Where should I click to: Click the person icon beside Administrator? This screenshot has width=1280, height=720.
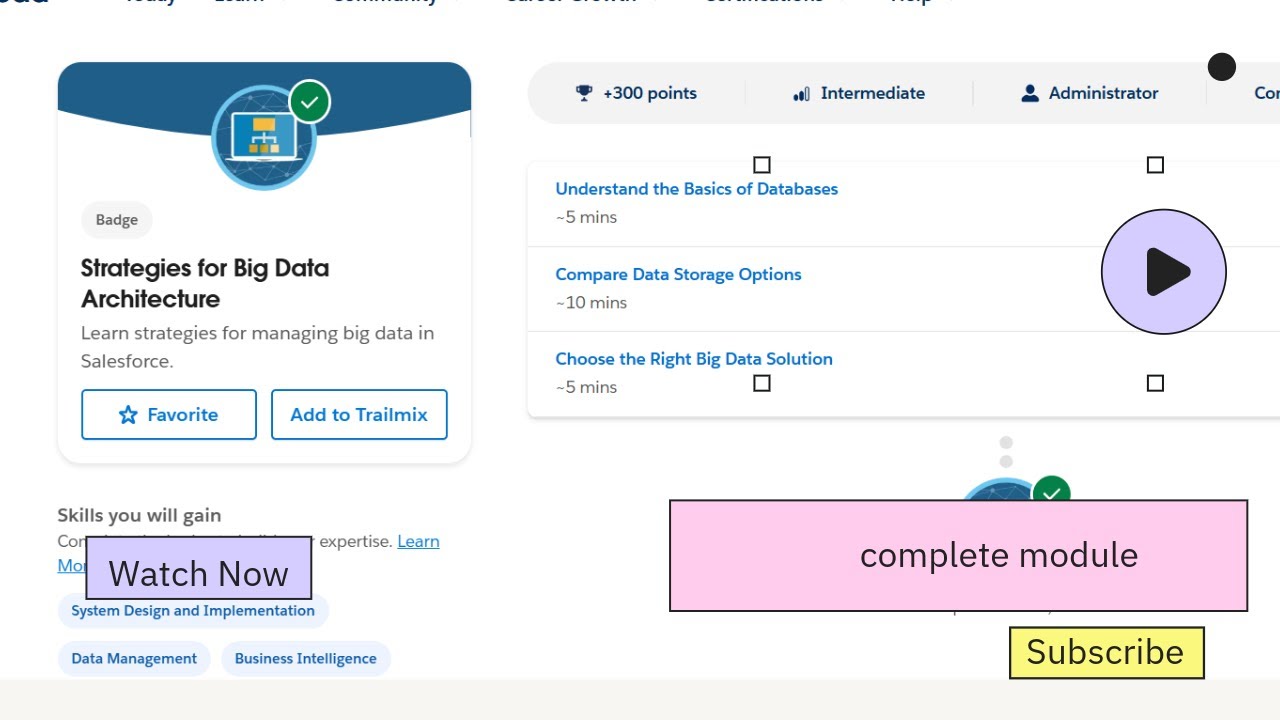click(1030, 93)
